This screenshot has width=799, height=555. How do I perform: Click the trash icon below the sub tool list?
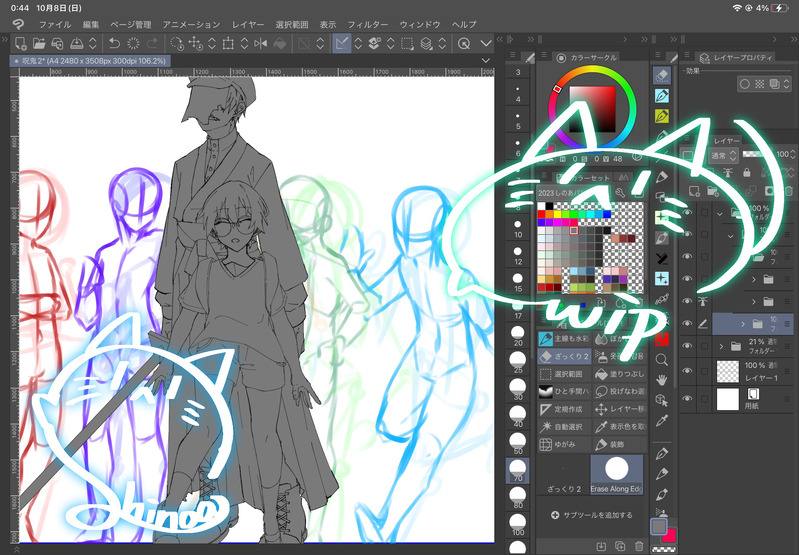click(x=638, y=546)
